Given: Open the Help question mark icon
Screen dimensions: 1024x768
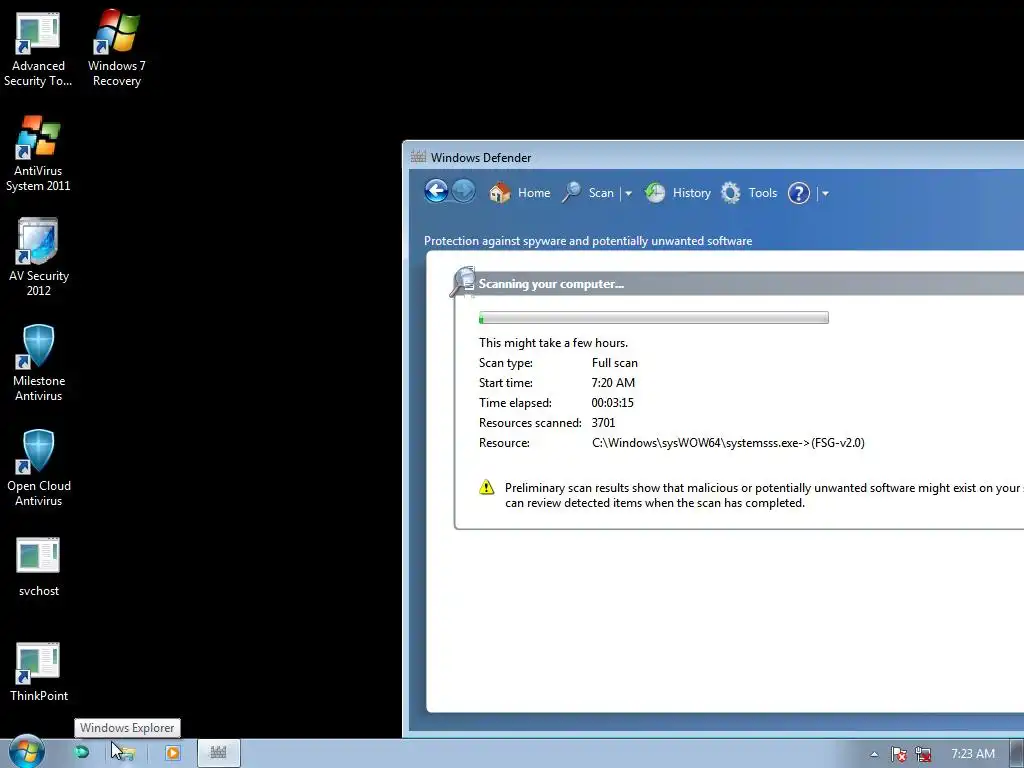Looking at the screenshot, I should (799, 193).
